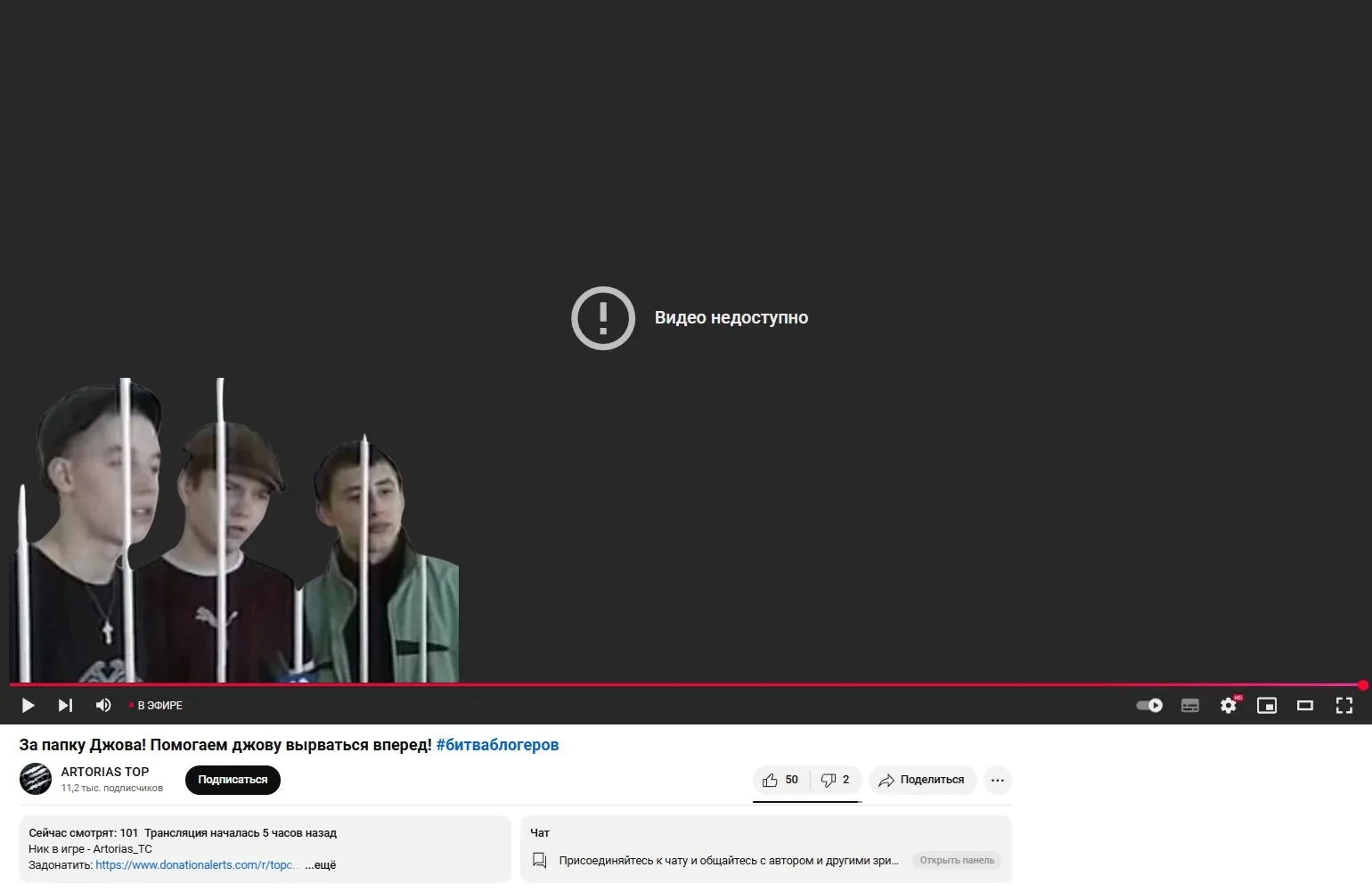Dislike the video with thumbs down
Viewport: 1372px width, 892px height.
click(836, 780)
